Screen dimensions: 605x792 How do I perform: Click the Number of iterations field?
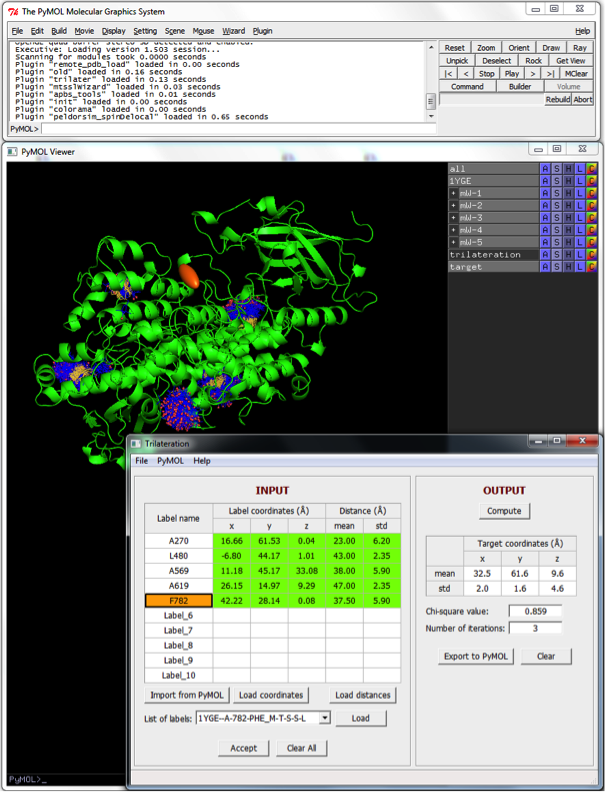tap(535, 628)
